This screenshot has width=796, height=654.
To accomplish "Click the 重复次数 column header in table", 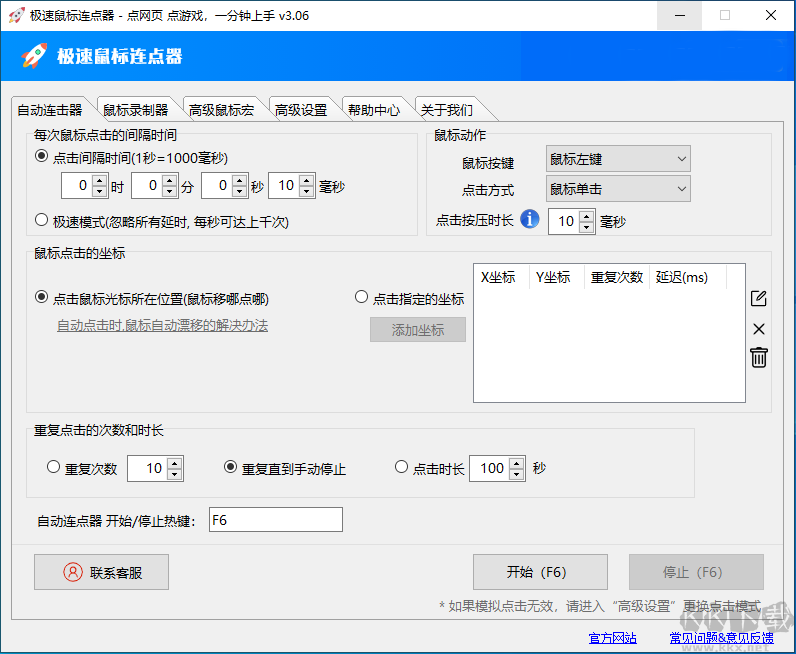I will [x=616, y=277].
